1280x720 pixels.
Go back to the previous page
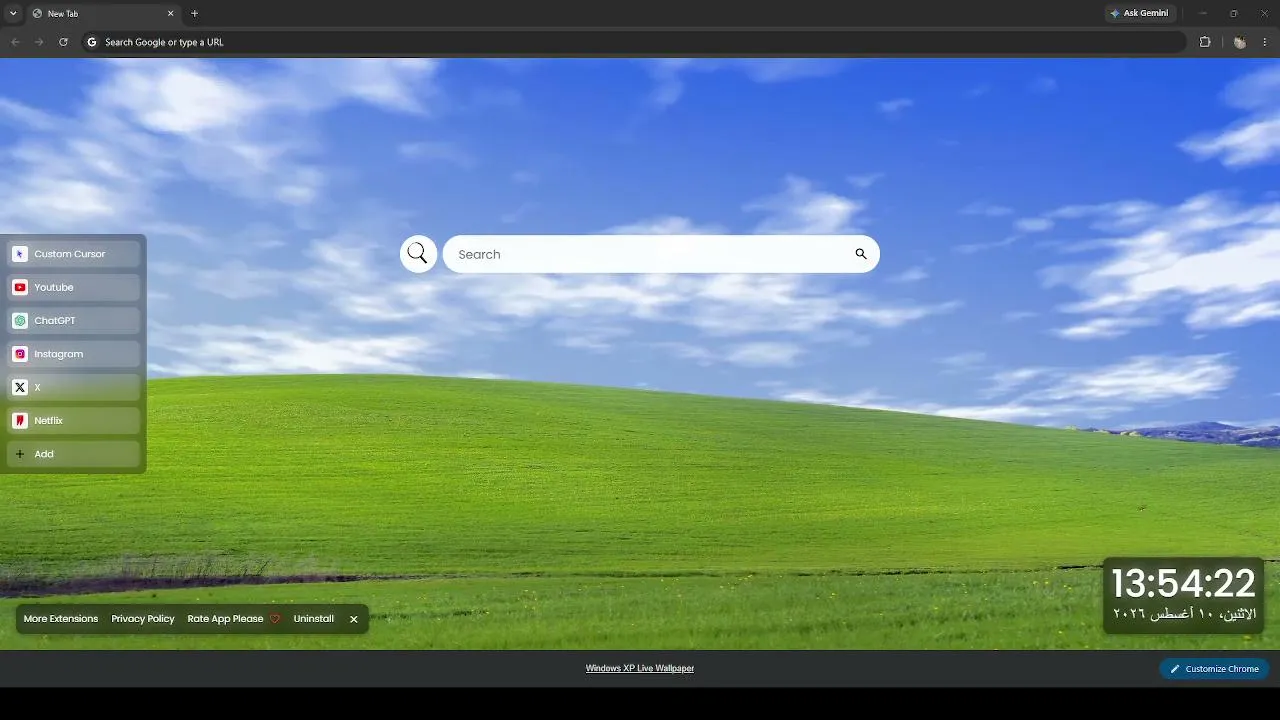(15, 42)
